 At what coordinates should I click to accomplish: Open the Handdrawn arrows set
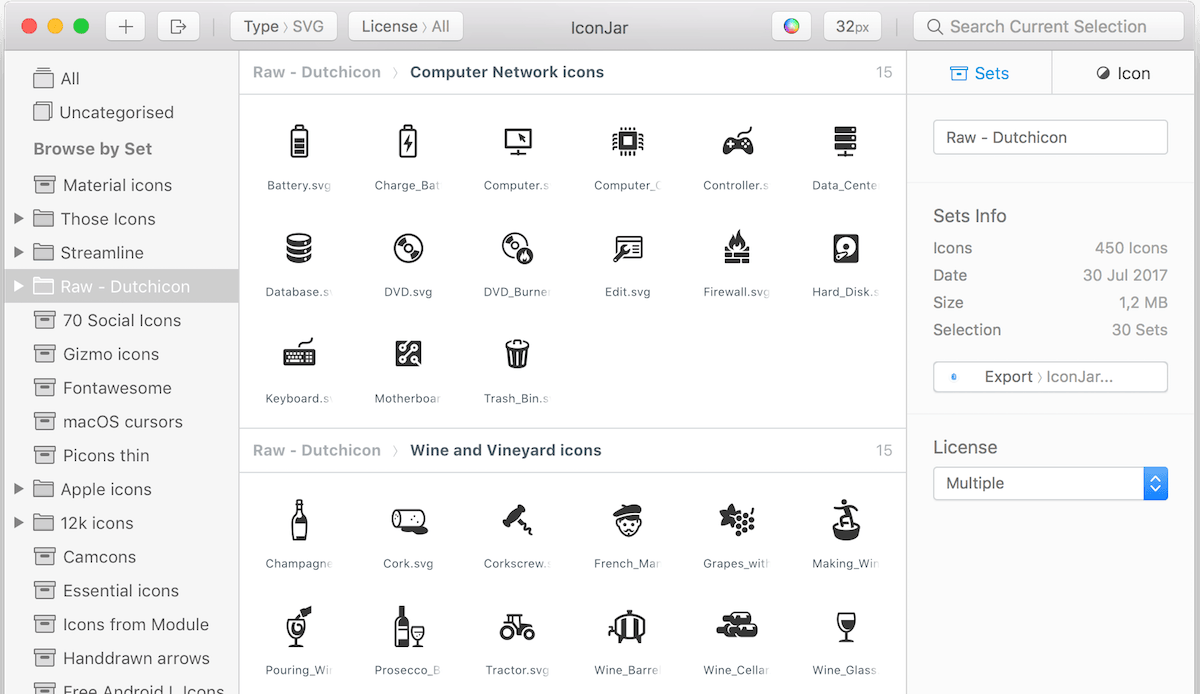121,658
